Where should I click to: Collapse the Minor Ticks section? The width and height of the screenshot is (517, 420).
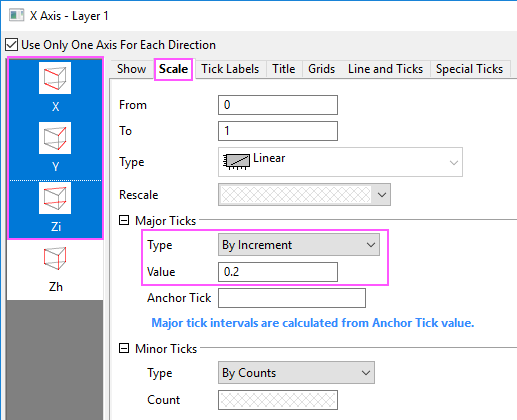click(124, 348)
